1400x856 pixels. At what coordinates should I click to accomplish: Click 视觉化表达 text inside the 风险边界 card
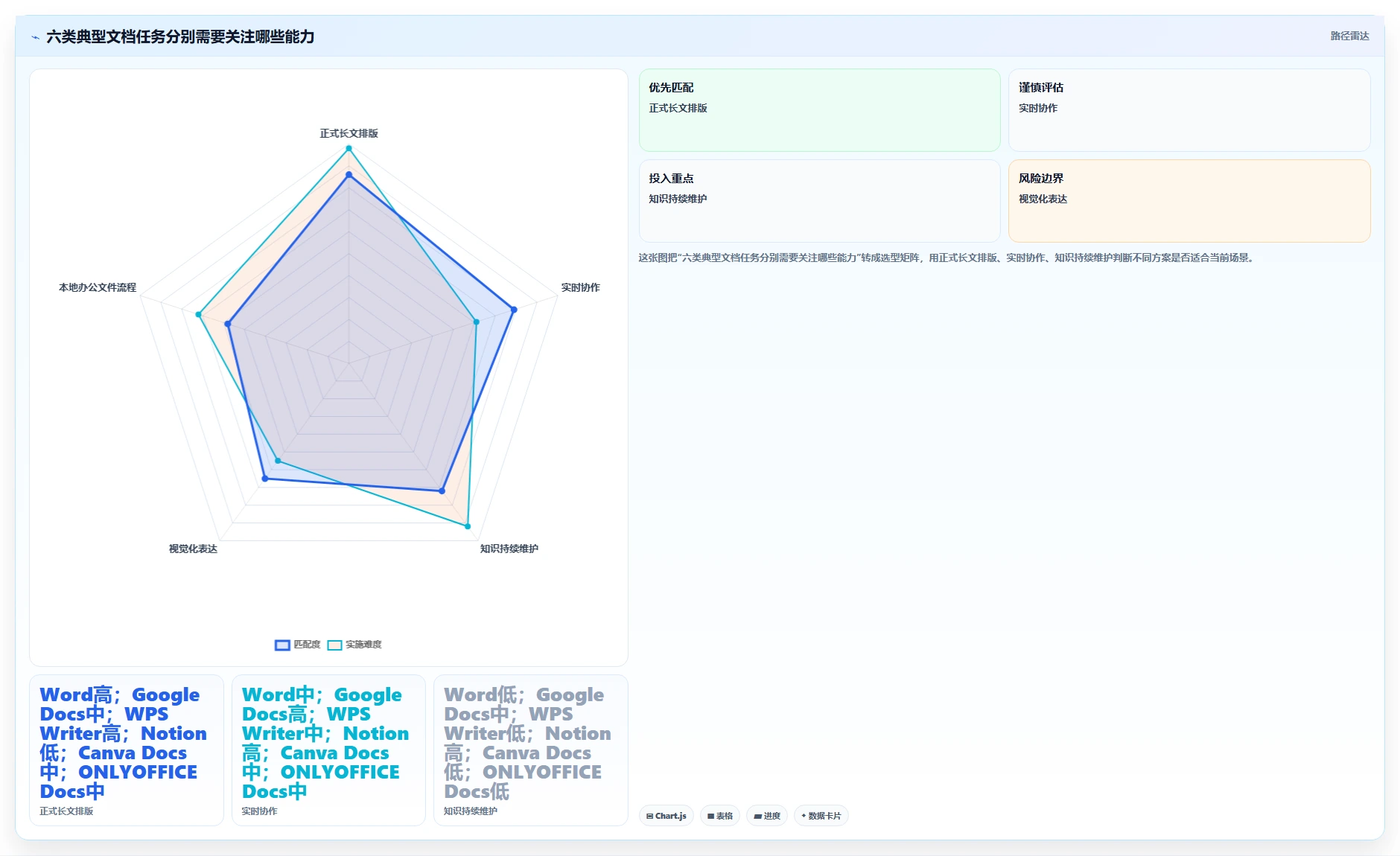click(1043, 199)
